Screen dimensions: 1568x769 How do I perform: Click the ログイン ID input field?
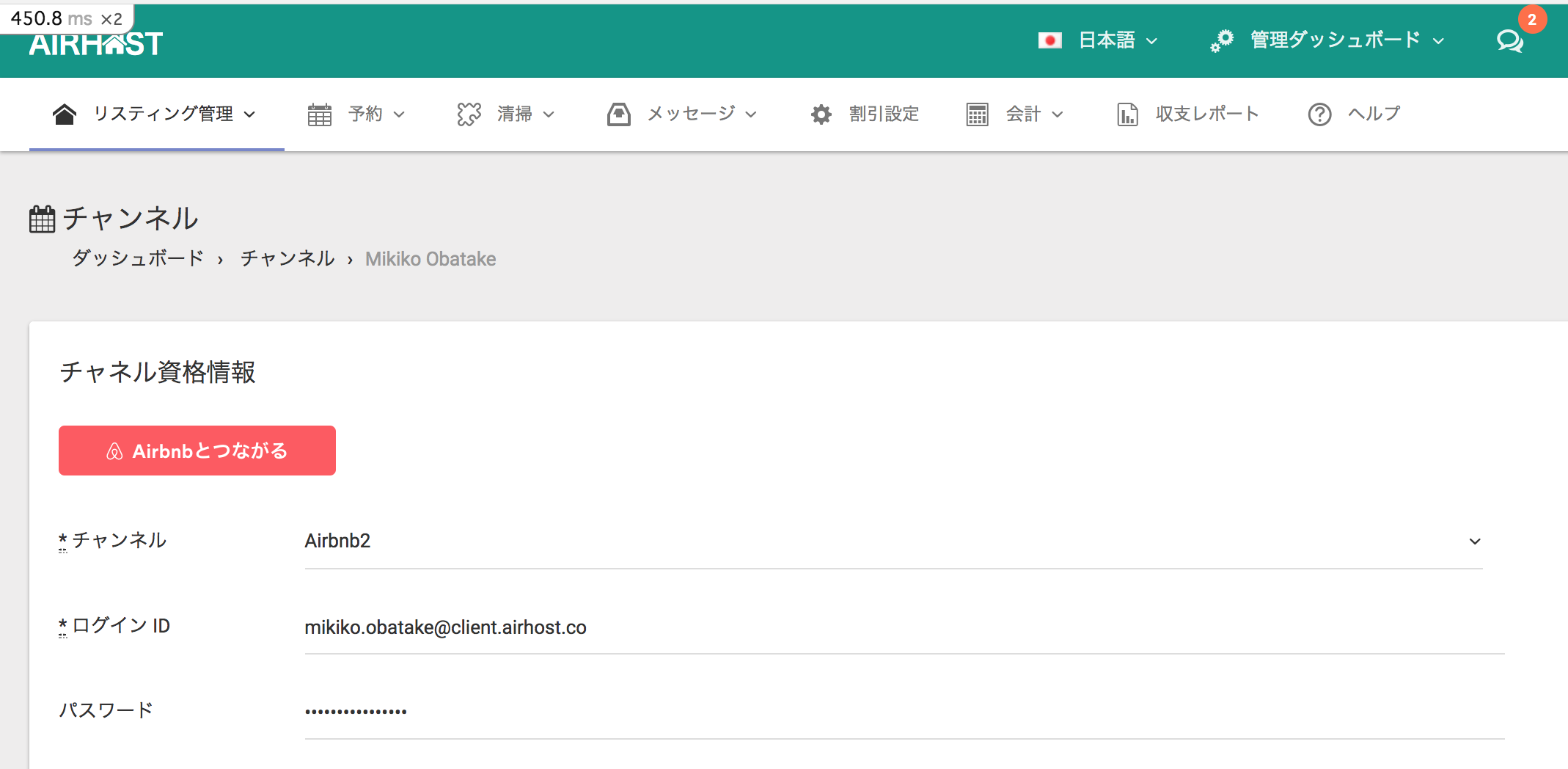(904, 627)
